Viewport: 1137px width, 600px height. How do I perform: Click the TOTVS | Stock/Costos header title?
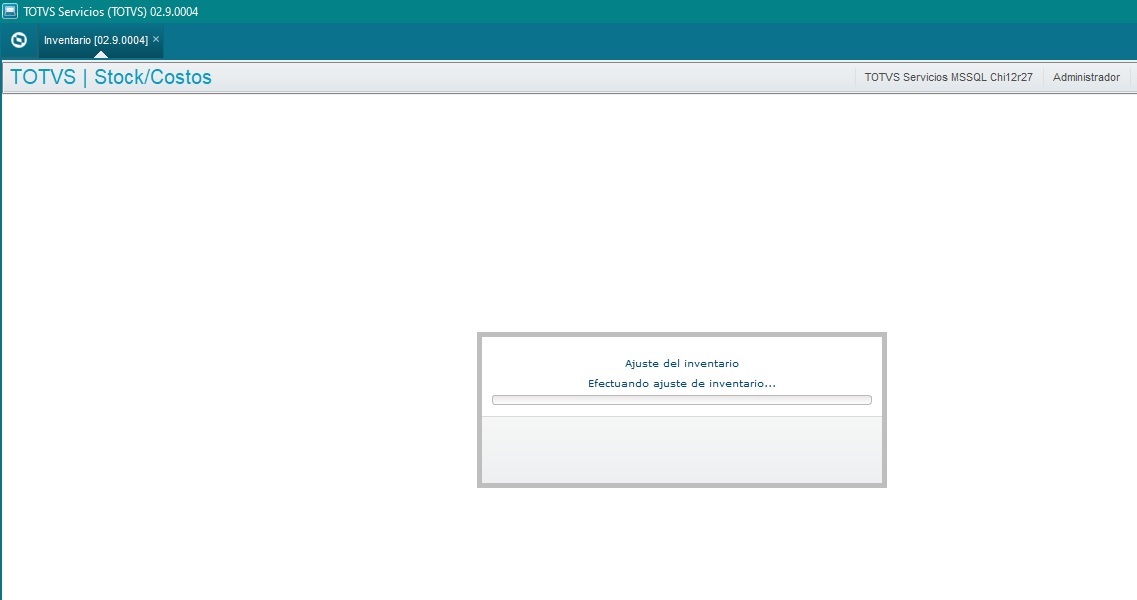pos(111,77)
